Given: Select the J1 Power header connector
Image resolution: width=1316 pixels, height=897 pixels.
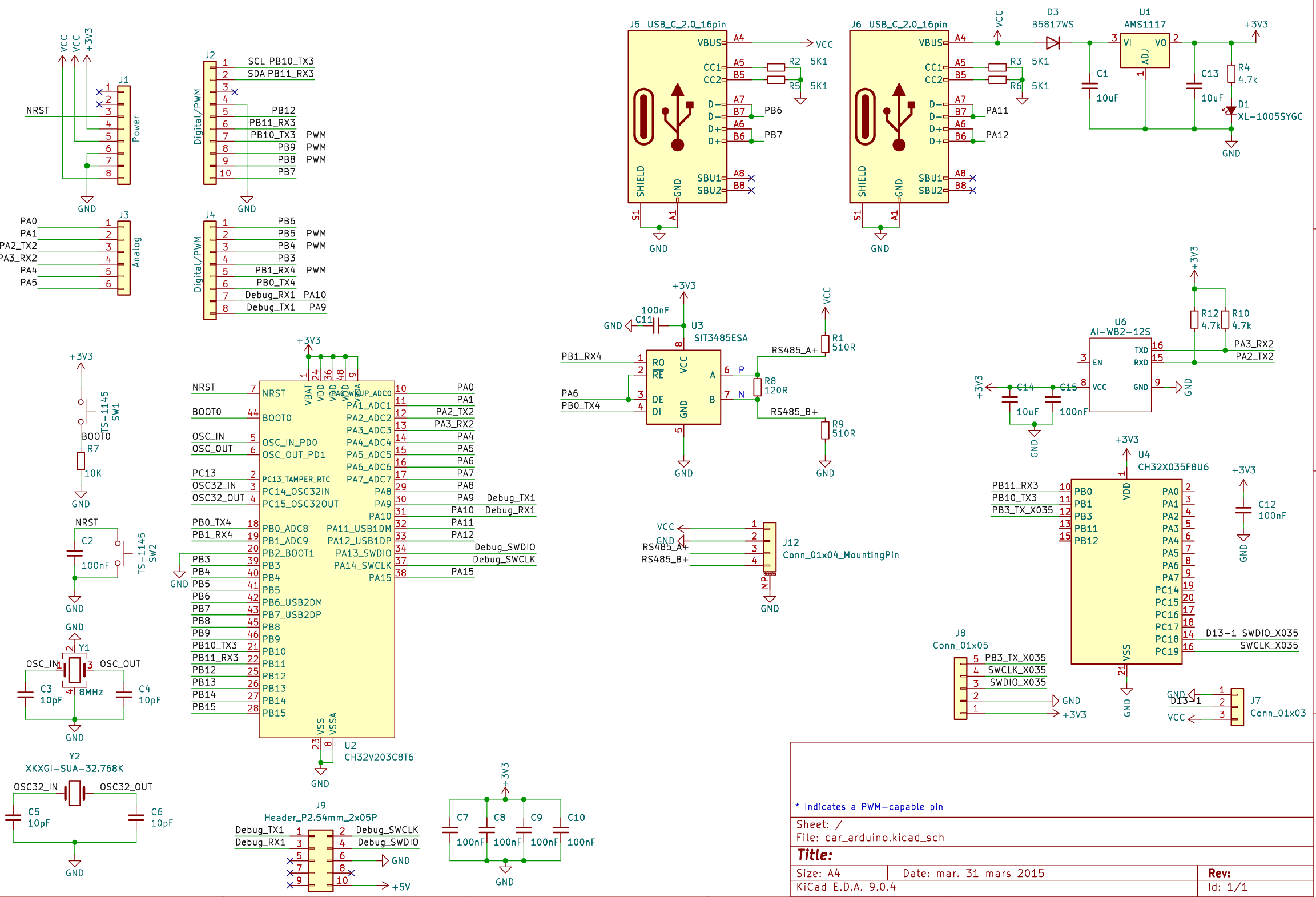Looking at the screenshot, I should [x=124, y=135].
